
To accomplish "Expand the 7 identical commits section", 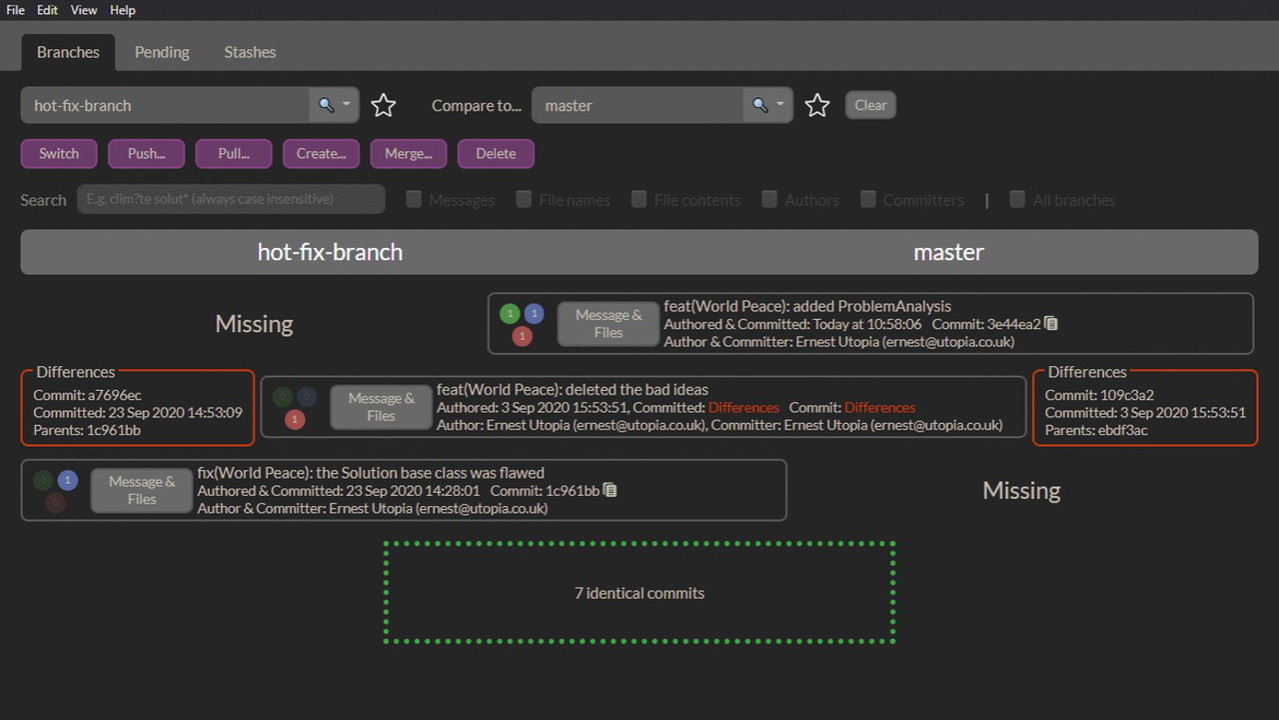I will tap(639, 593).
